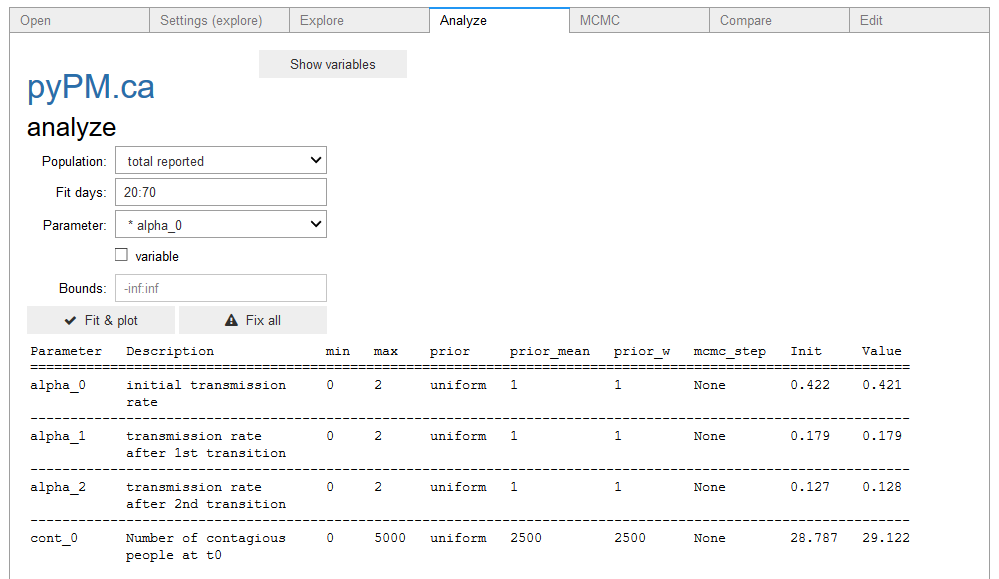The width and height of the screenshot is (999, 579).
Task: Select the Analyze tab
Action: [500, 20]
